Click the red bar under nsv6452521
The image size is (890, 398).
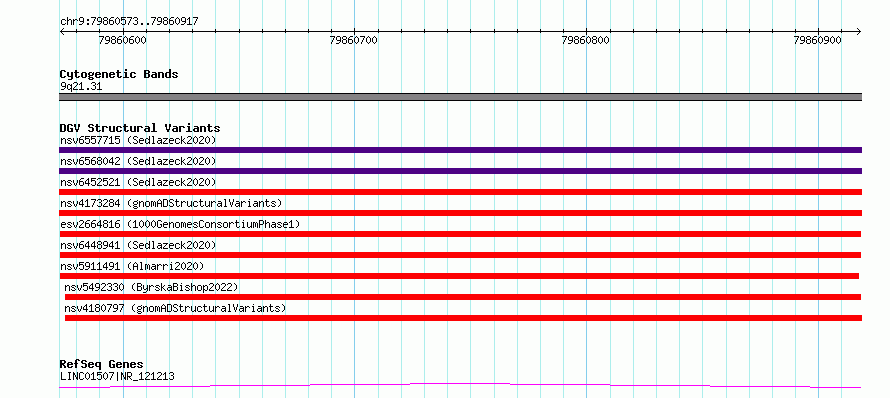point(460,192)
